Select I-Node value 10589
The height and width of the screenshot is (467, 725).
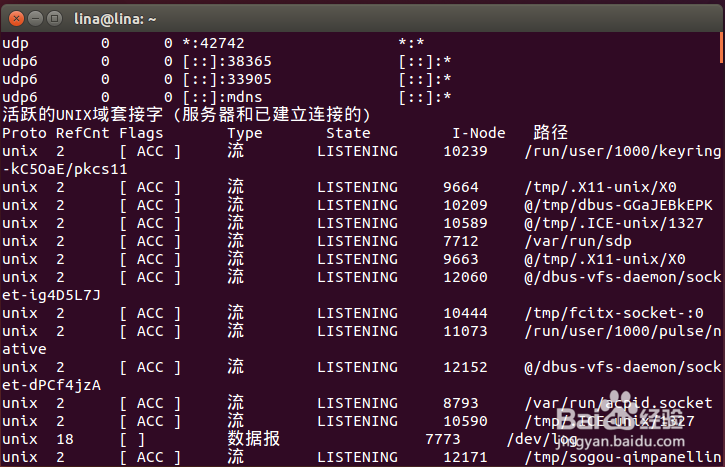[465, 223]
